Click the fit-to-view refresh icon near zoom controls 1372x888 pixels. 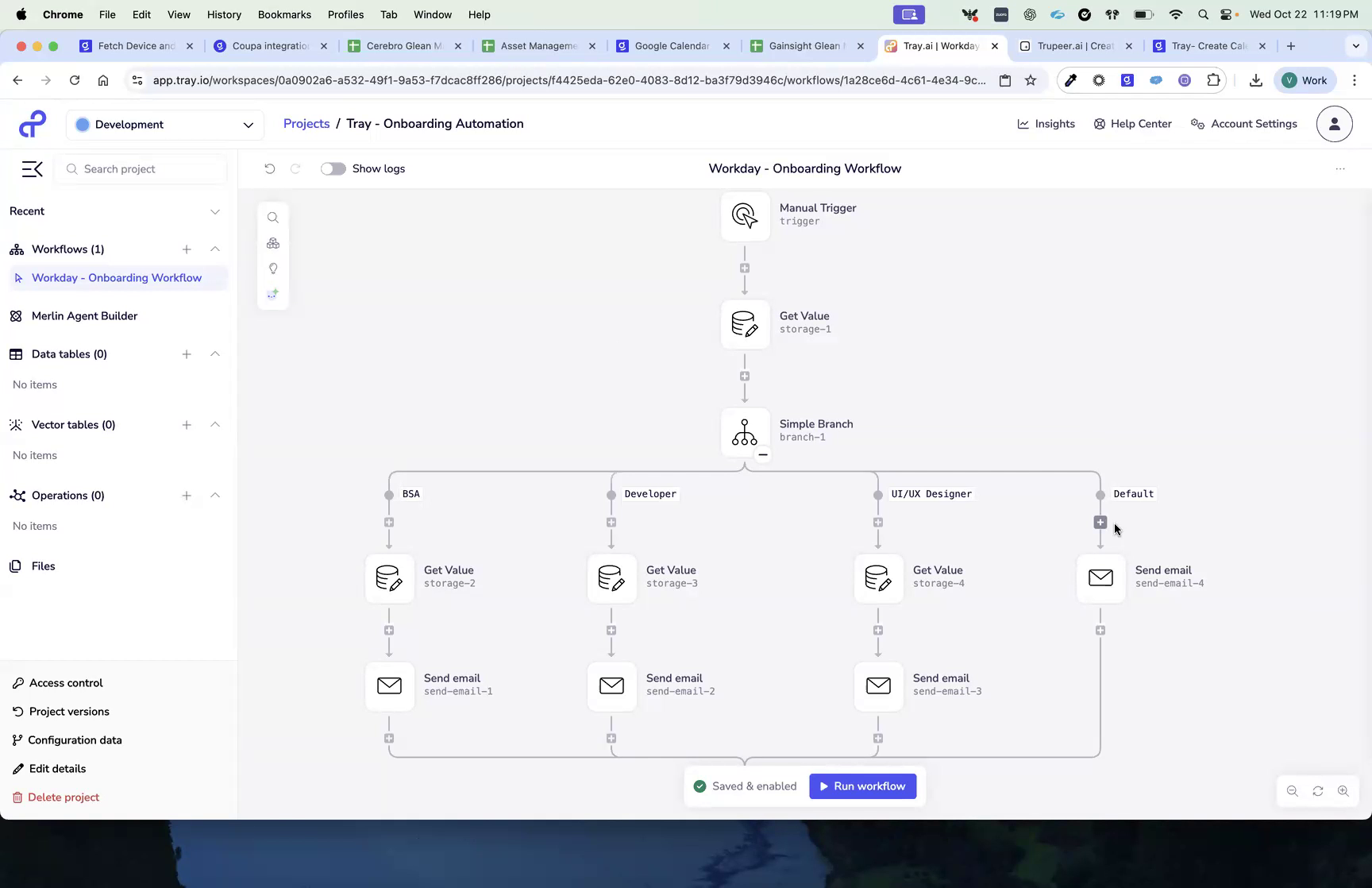[x=1317, y=791]
